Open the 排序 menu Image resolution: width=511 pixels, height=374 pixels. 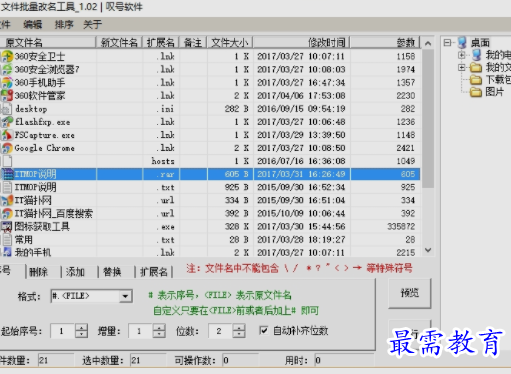[64, 24]
